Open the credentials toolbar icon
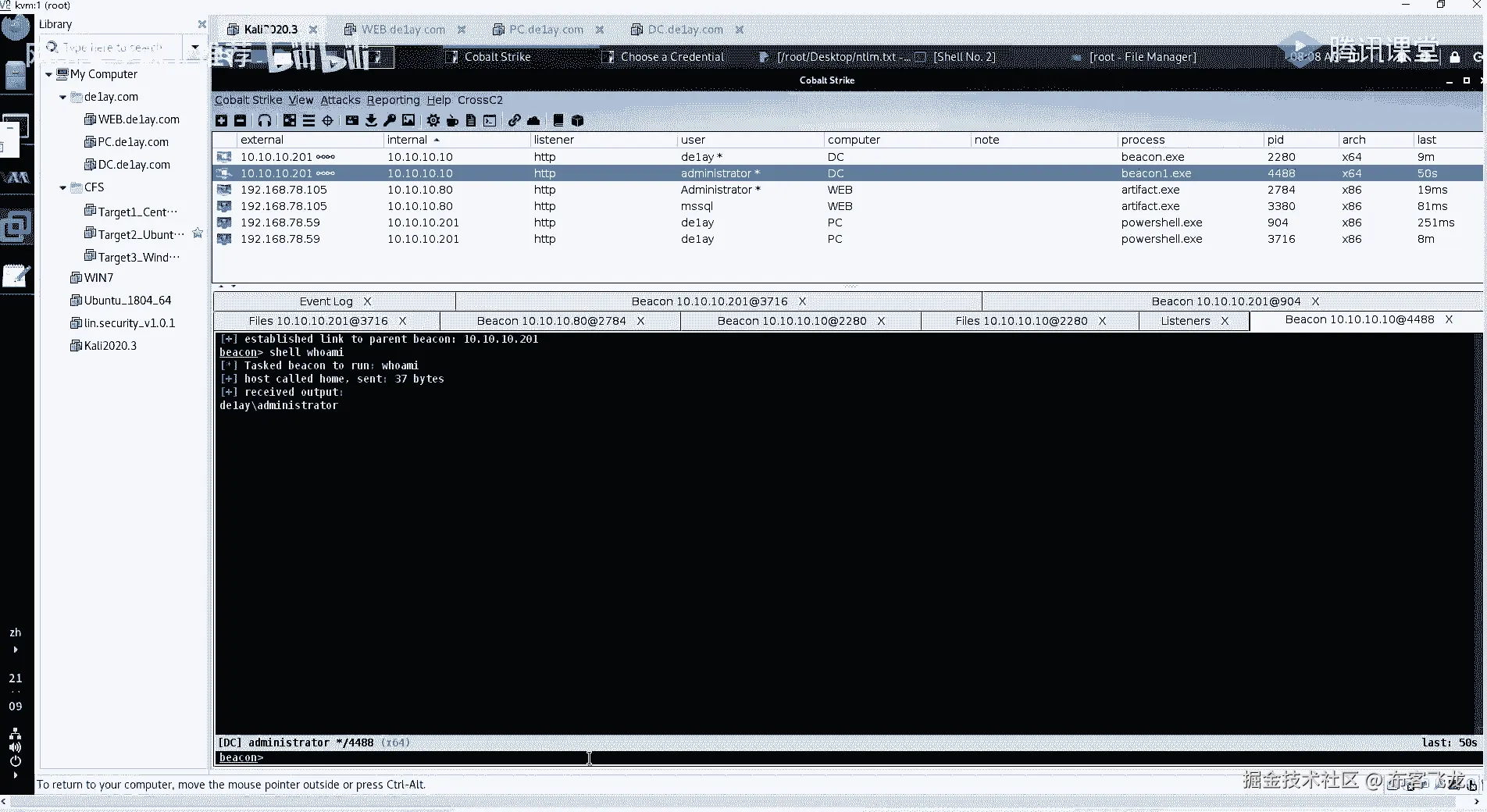This screenshot has width=1487, height=812. click(352, 120)
